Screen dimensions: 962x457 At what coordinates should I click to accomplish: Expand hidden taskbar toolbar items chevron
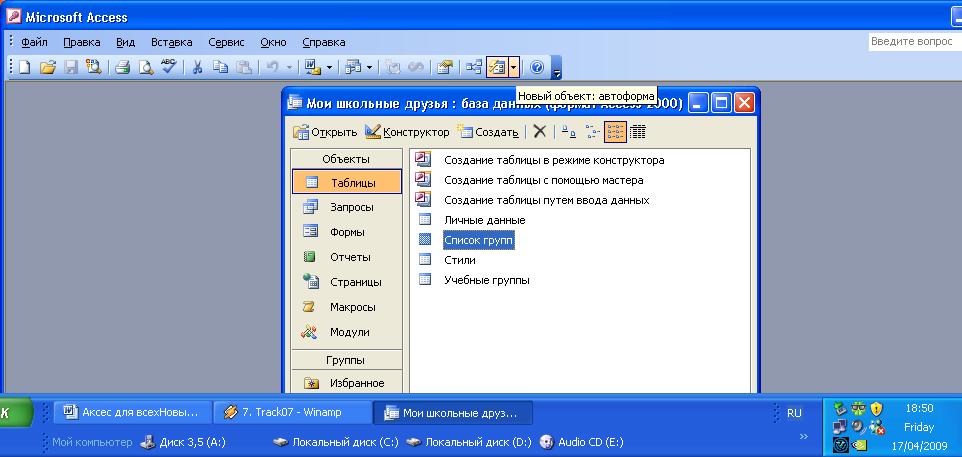tap(803, 437)
